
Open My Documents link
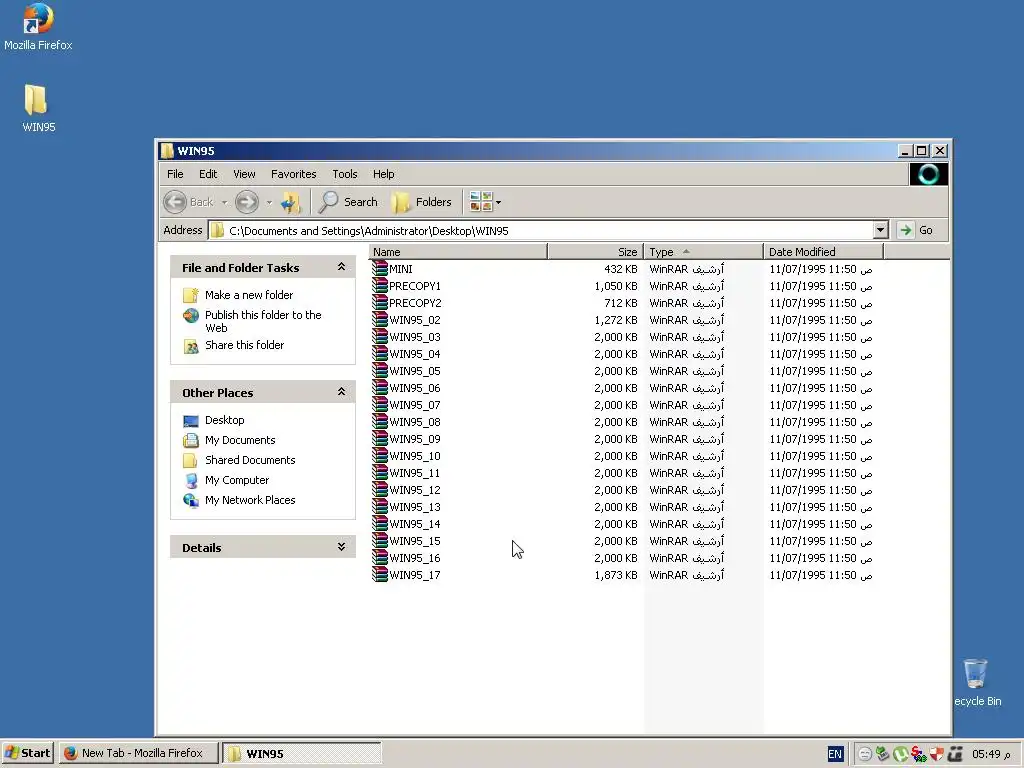240,440
